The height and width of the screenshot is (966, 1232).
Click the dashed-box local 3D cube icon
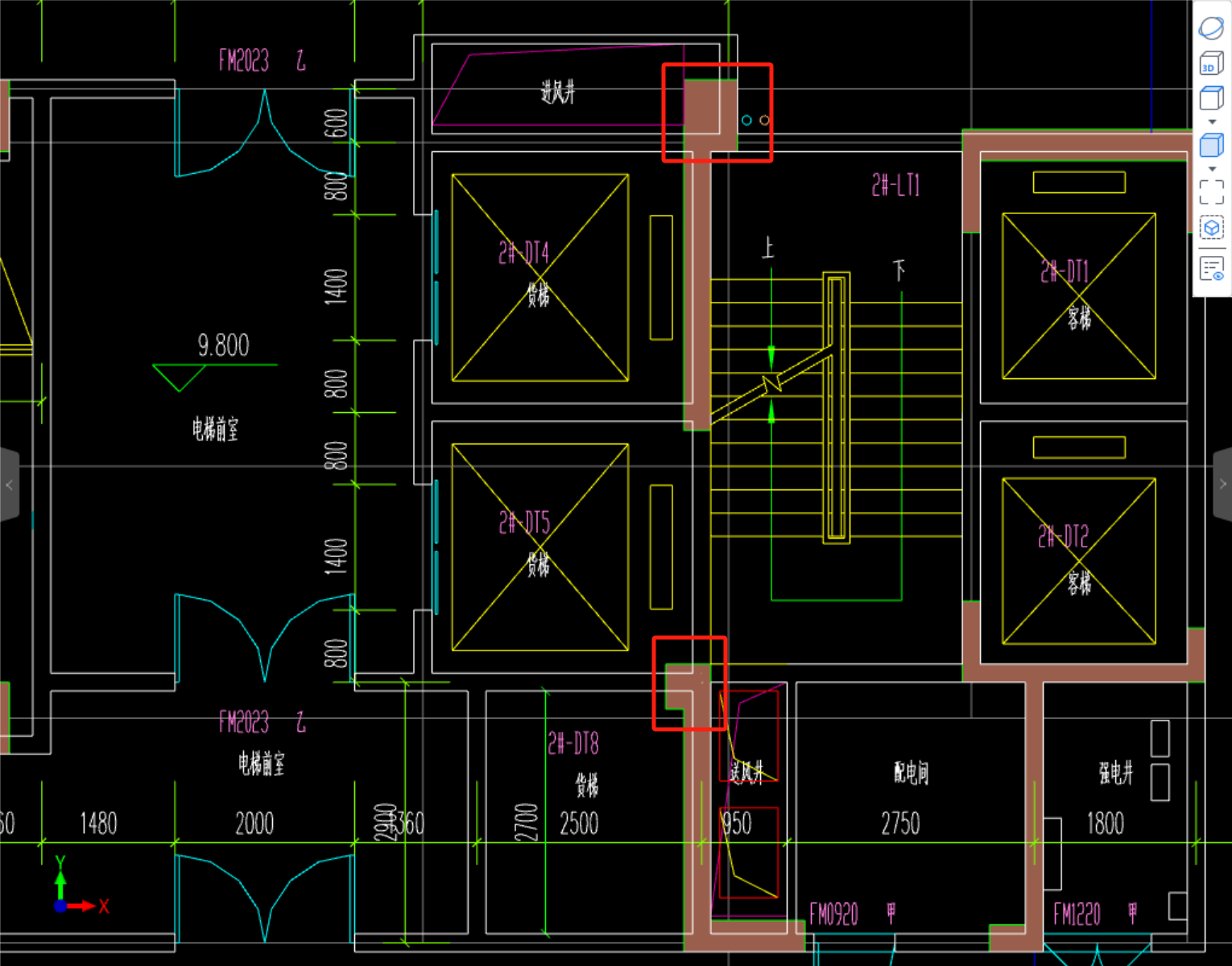pyautogui.click(x=1211, y=228)
